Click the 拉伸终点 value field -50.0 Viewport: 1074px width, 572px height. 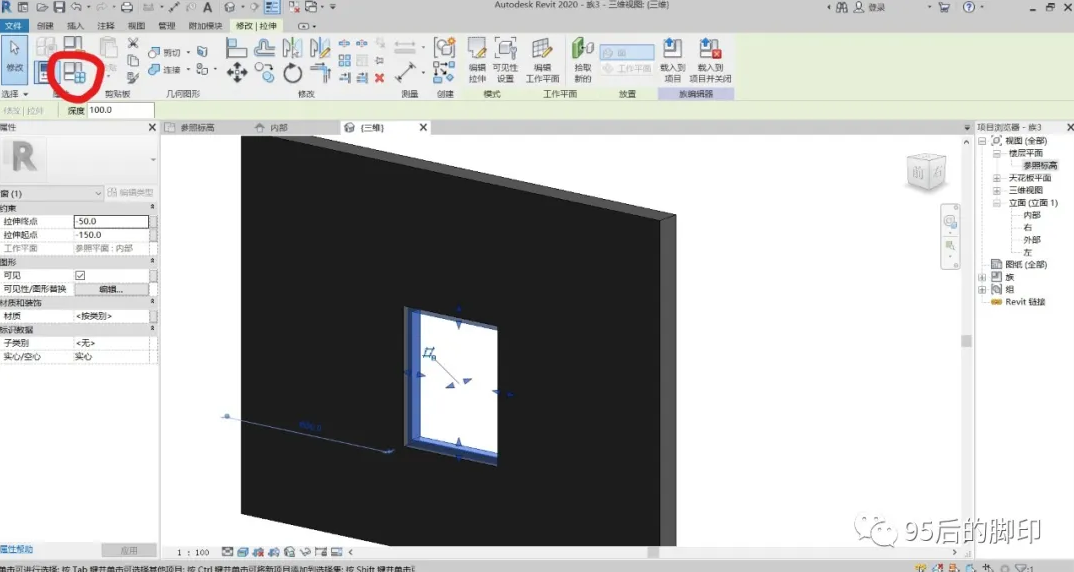tap(111, 221)
